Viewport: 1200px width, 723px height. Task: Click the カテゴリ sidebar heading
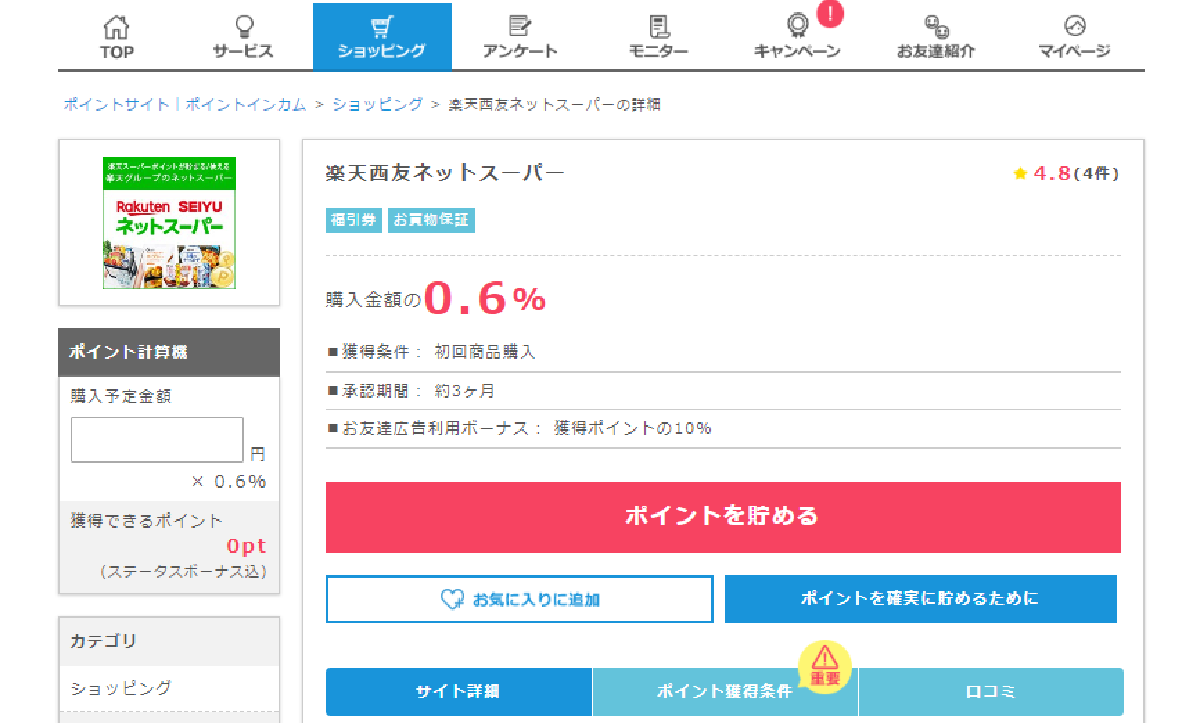103,641
